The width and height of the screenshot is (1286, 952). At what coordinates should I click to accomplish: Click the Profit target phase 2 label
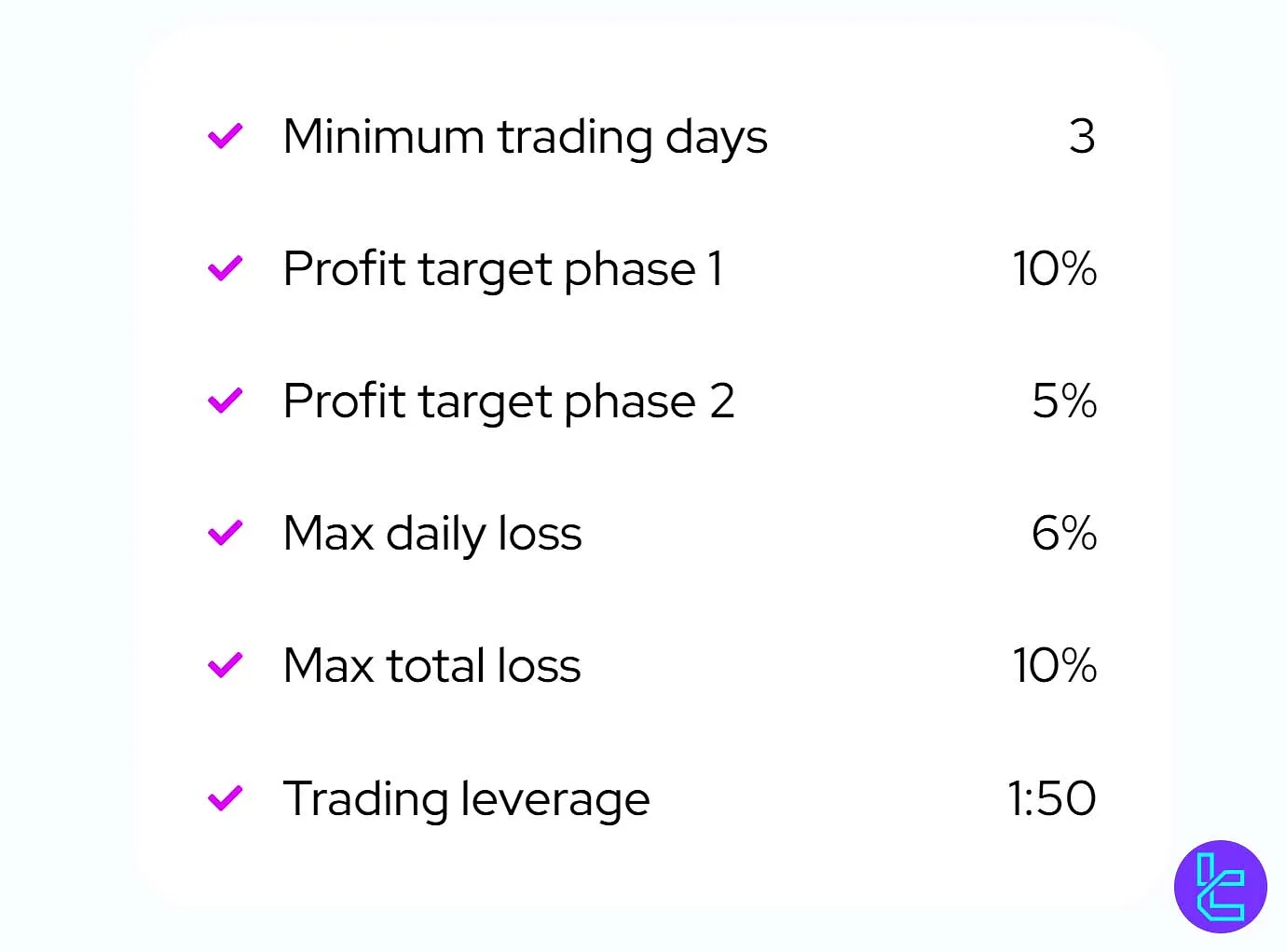tap(508, 401)
